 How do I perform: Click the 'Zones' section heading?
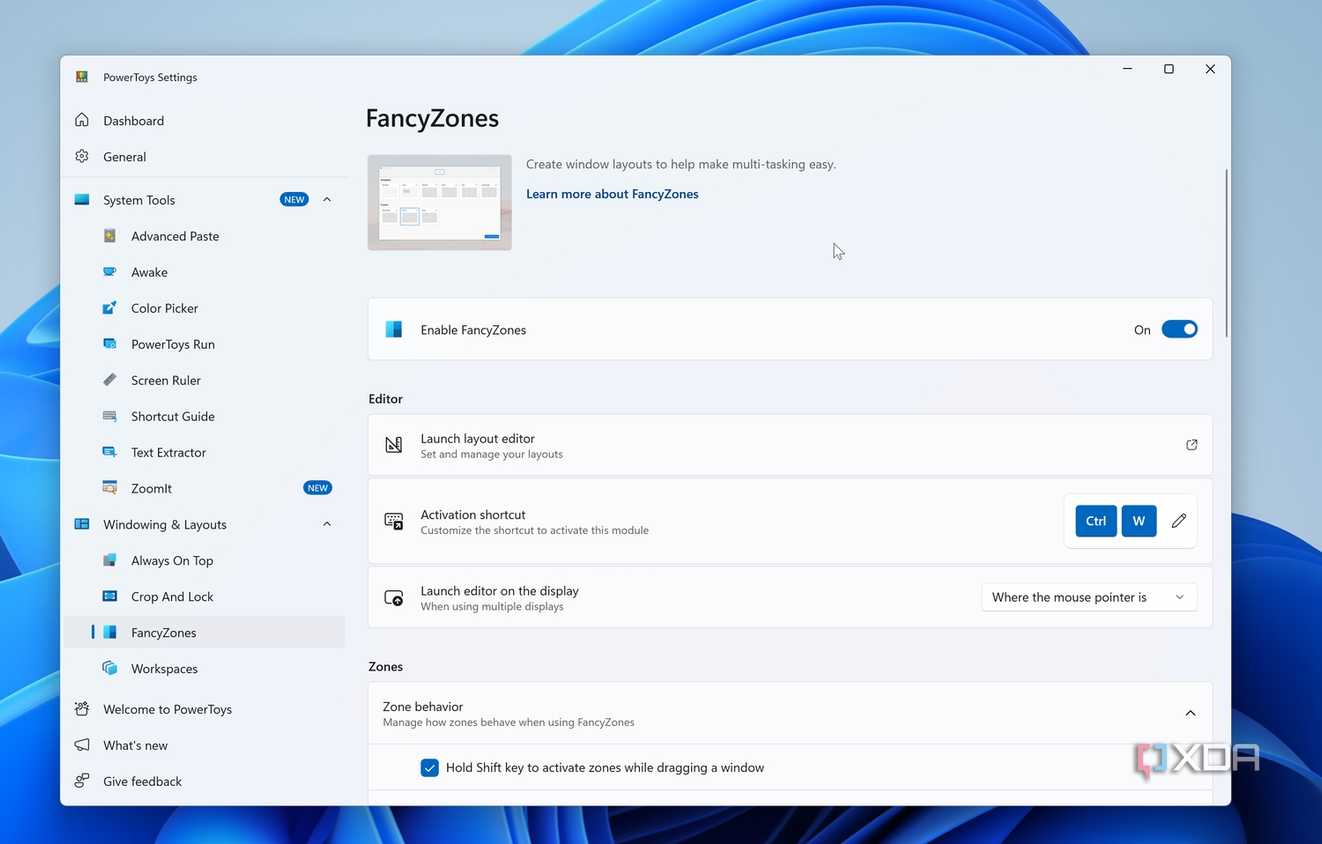(386, 666)
